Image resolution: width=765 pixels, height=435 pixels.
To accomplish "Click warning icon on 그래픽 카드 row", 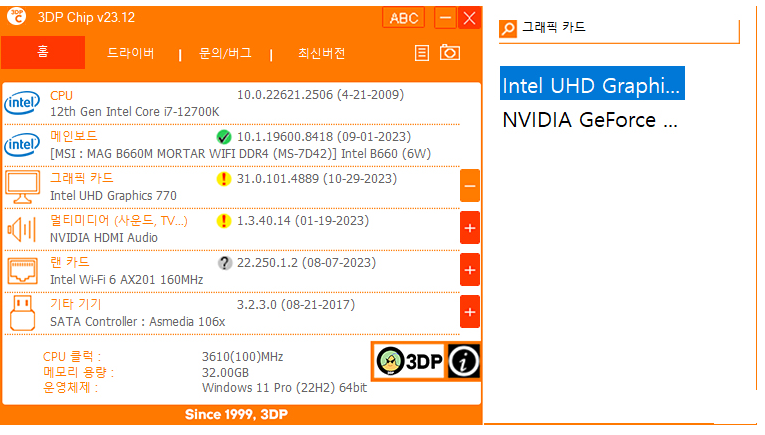I will pos(224,179).
